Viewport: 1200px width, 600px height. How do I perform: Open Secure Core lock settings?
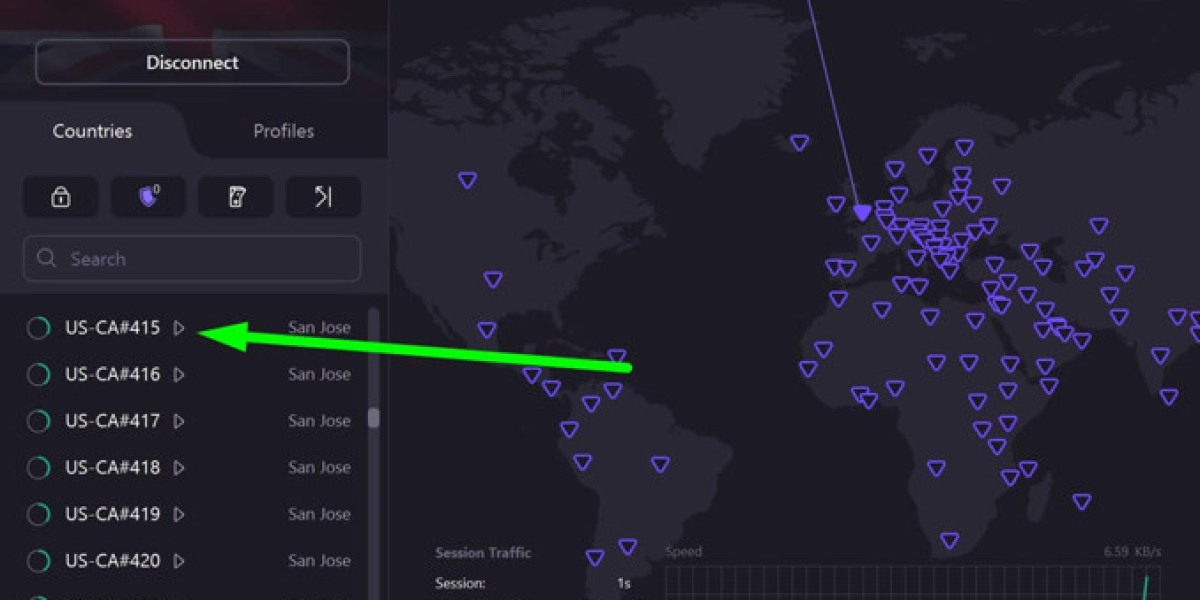60,197
